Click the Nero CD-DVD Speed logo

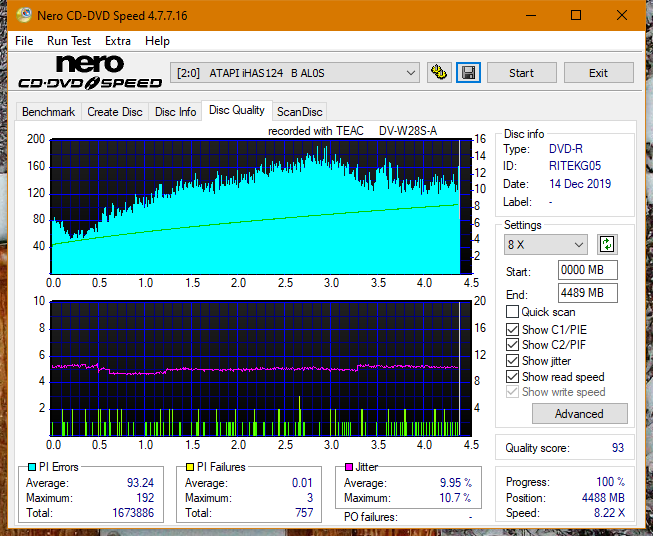click(90, 72)
